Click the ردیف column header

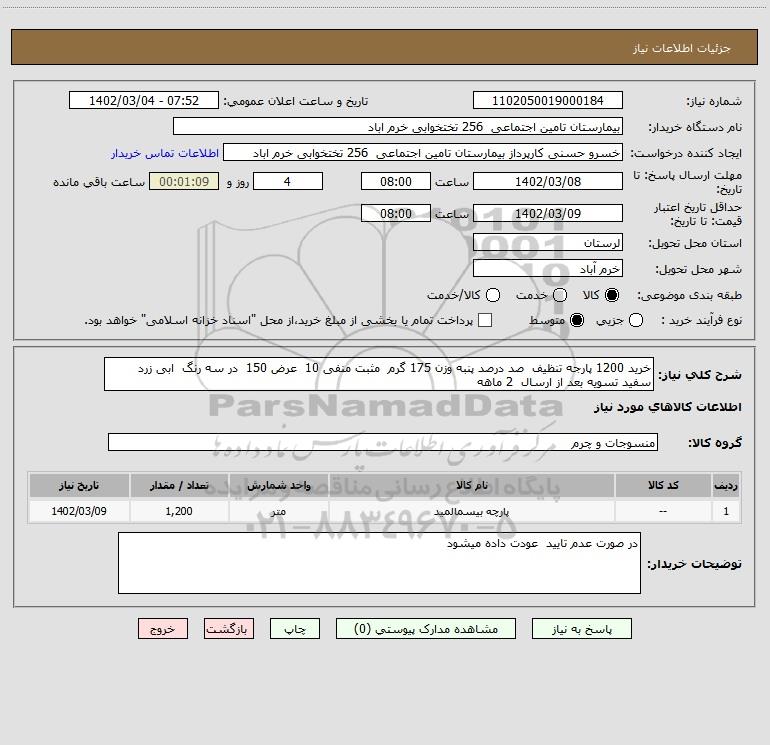(726, 485)
